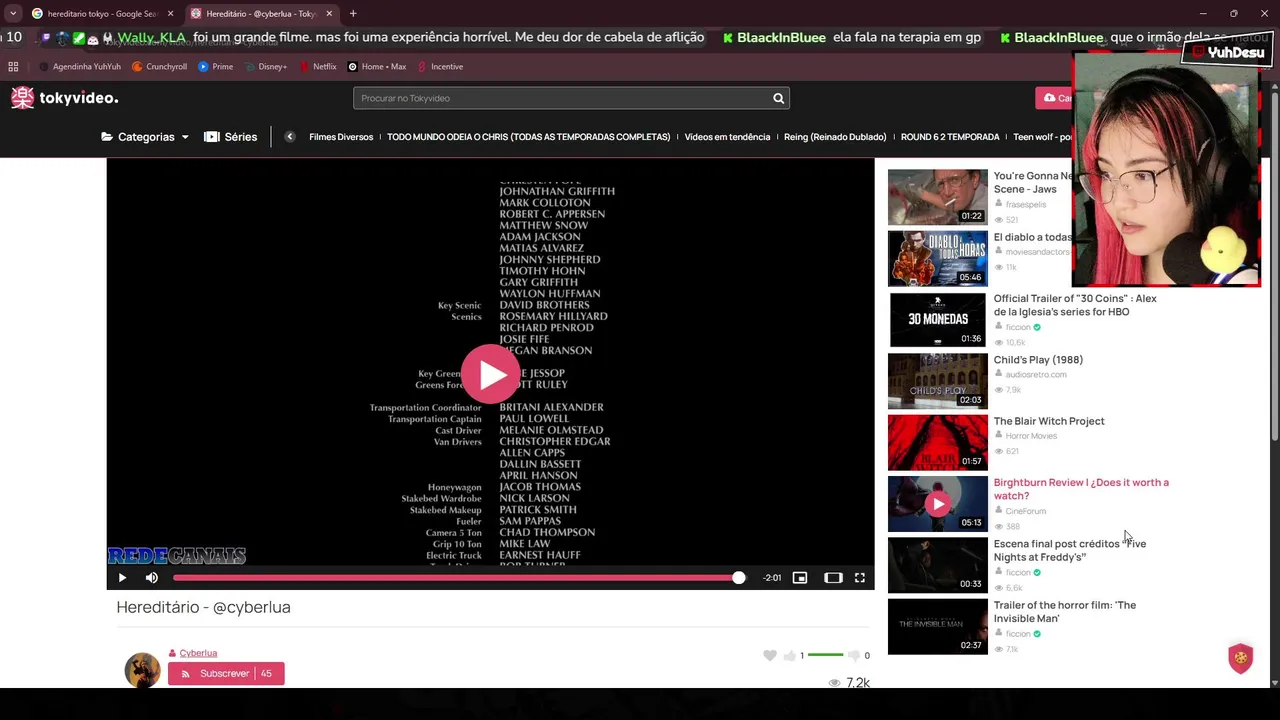
Task: Click the red shield cookie icon
Action: (x=1241, y=659)
